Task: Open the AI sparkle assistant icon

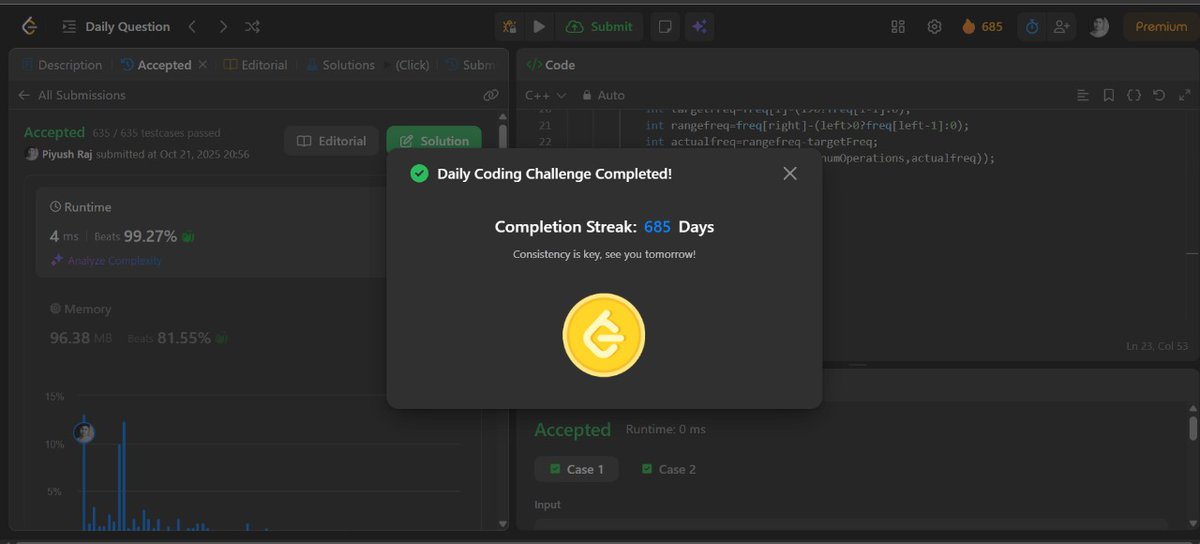Action: (x=700, y=27)
